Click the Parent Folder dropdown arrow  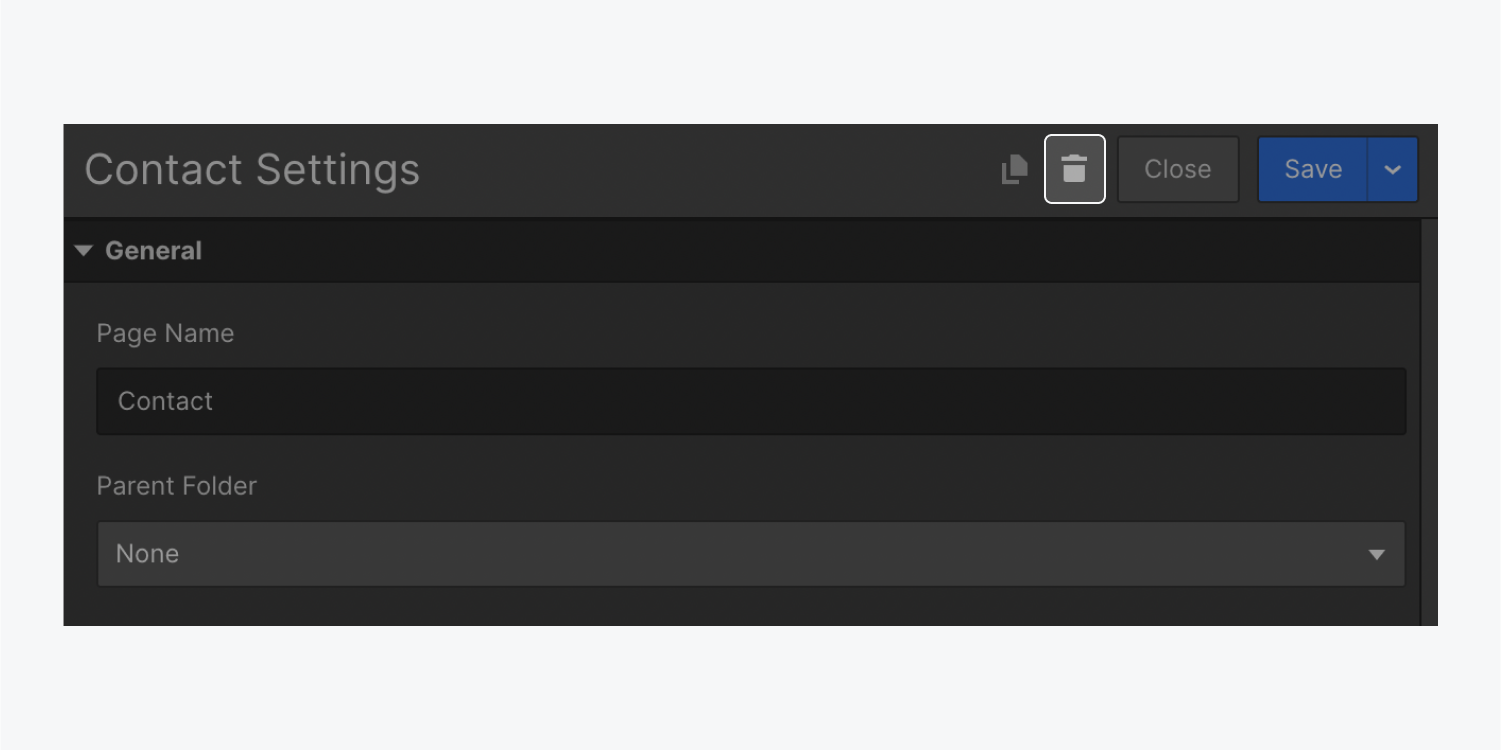pos(1376,554)
